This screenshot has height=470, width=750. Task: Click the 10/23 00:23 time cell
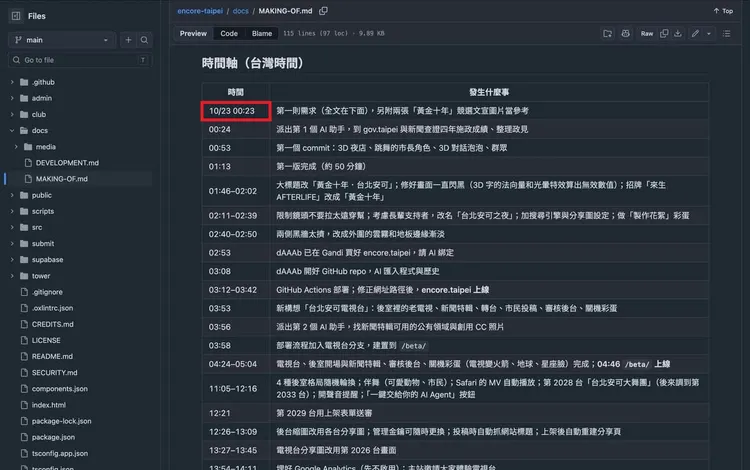click(236, 111)
